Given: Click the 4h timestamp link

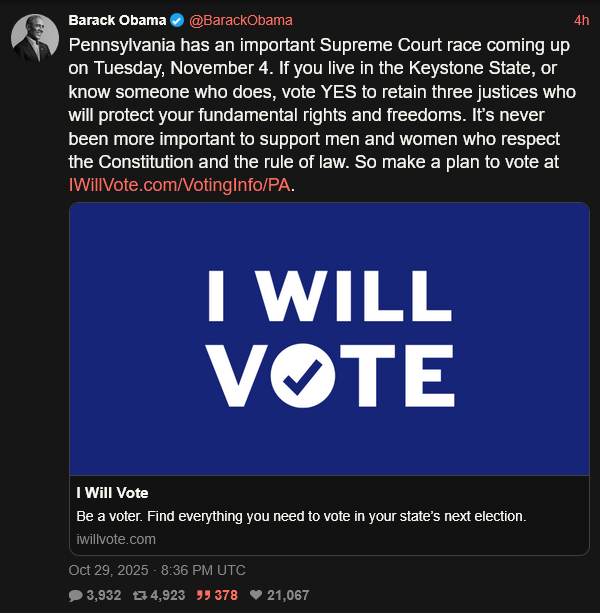Looking at the screenshot, I should click(x=582, y=20).
